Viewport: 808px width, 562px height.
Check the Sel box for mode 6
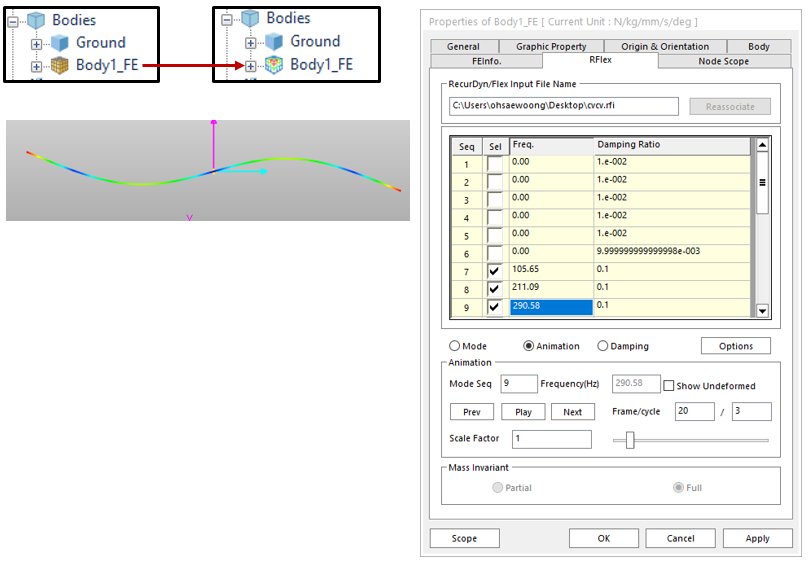click(x=495, y=253)
